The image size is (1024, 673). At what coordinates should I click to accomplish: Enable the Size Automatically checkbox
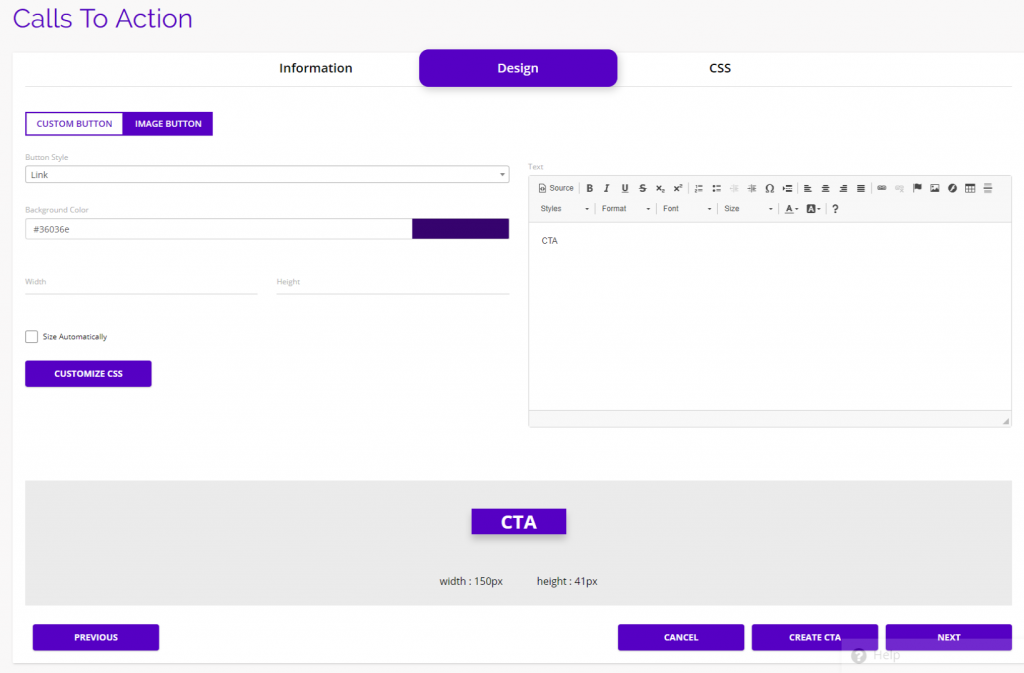coord(31,337)
